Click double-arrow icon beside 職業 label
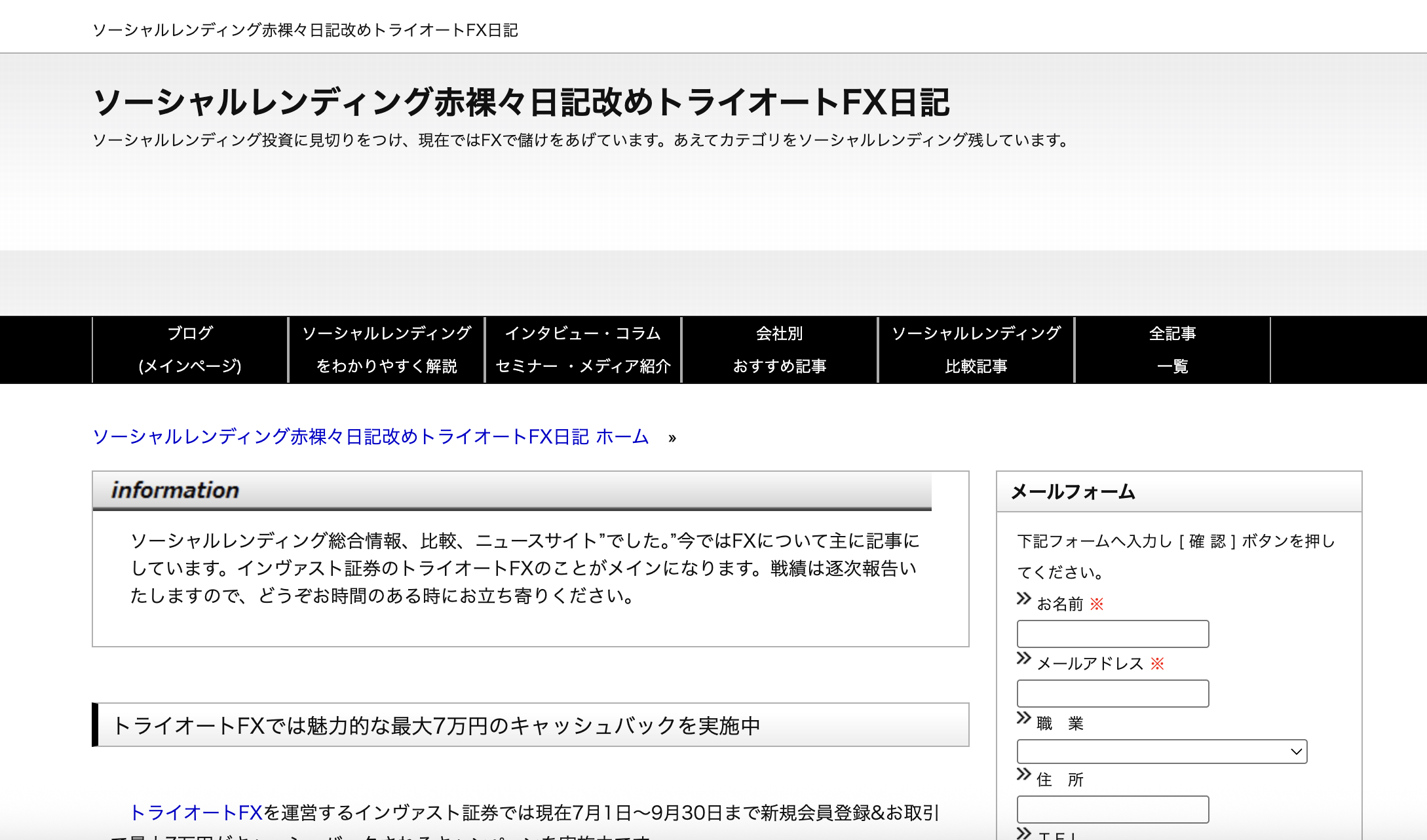The image size is (1427, 840). coord(1023,718)
